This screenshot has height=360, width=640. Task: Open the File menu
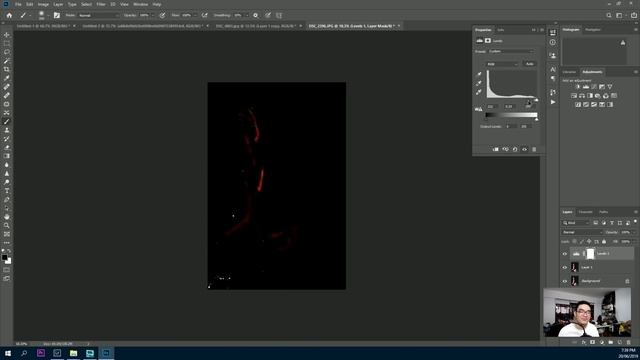click(x=18, y=4)
